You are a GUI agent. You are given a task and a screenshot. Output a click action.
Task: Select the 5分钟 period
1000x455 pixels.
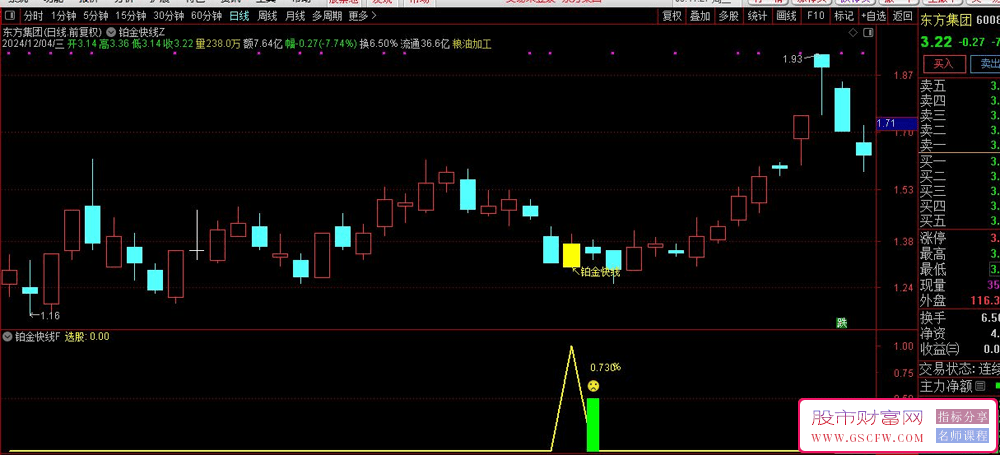pos(96,16)
